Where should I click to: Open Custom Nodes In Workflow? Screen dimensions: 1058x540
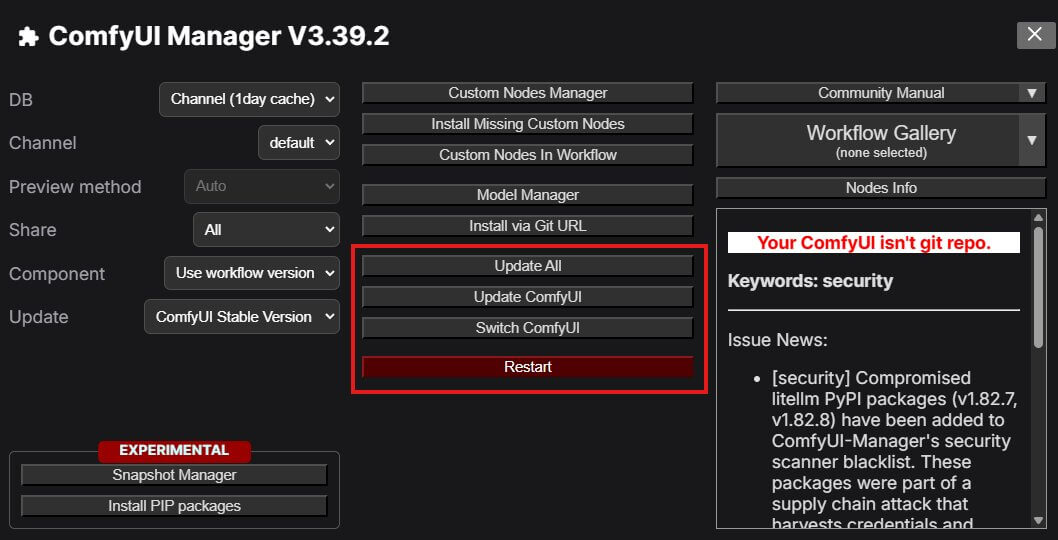[528, 155]
